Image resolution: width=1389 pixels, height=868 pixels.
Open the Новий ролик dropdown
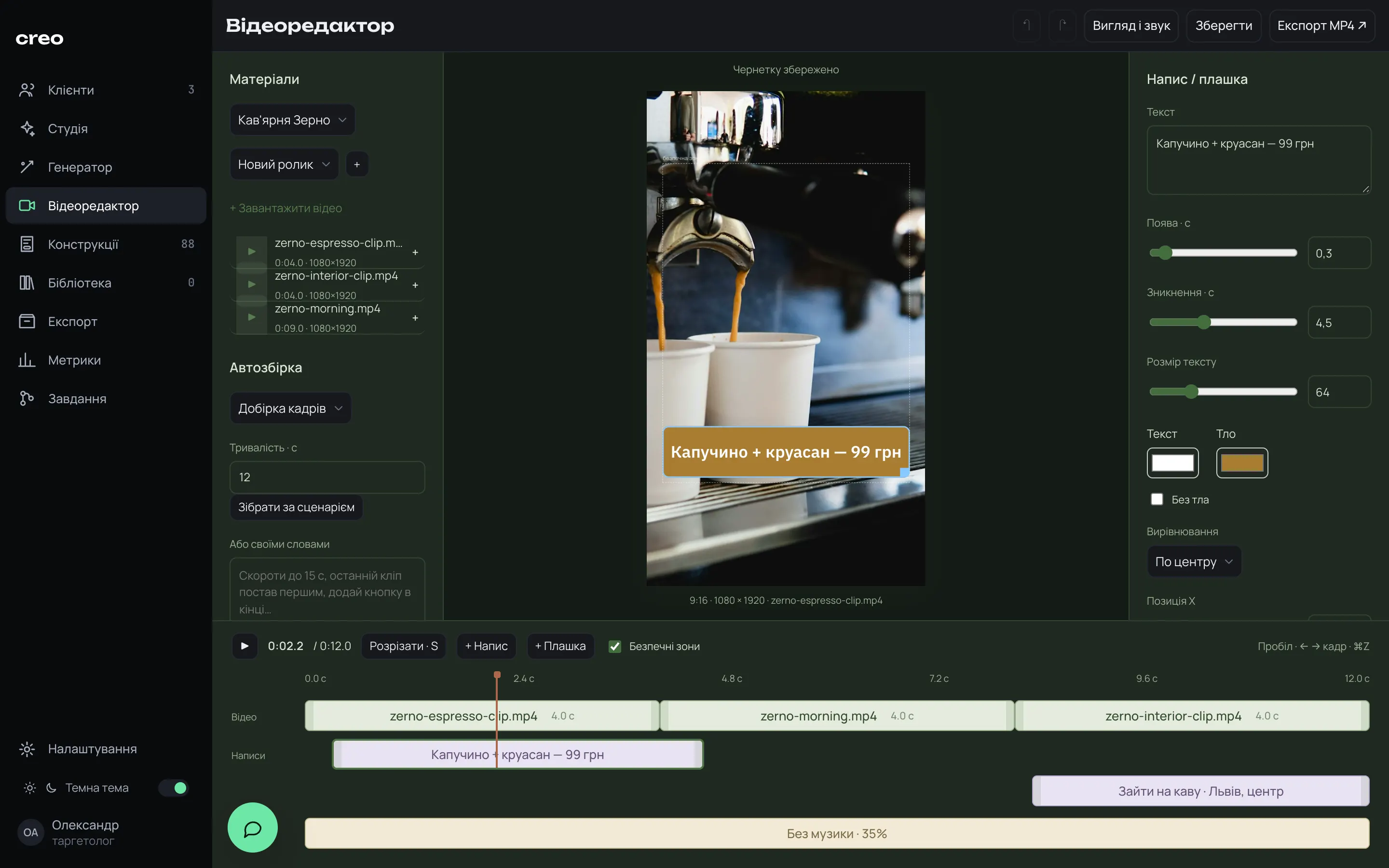coord(284,165)
